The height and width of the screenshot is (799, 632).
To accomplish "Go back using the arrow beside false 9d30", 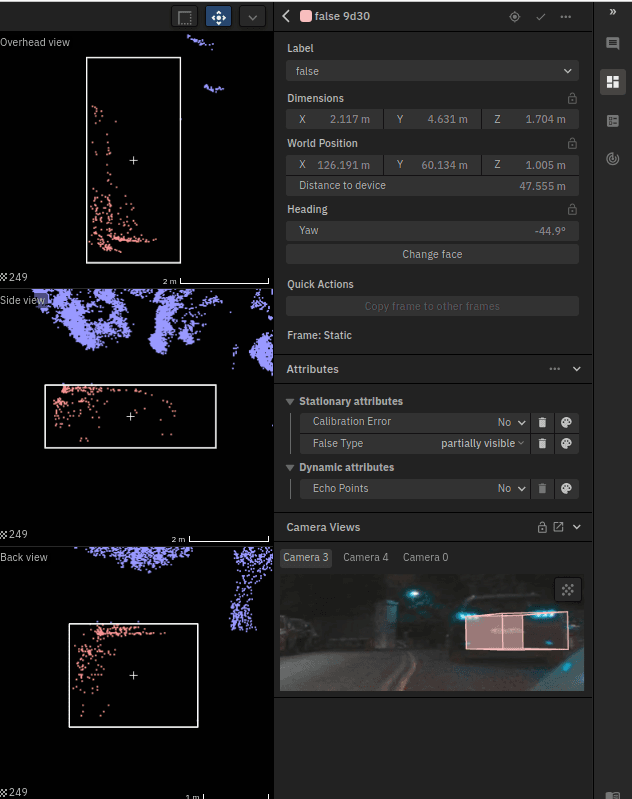I will [x=286, y=16].
